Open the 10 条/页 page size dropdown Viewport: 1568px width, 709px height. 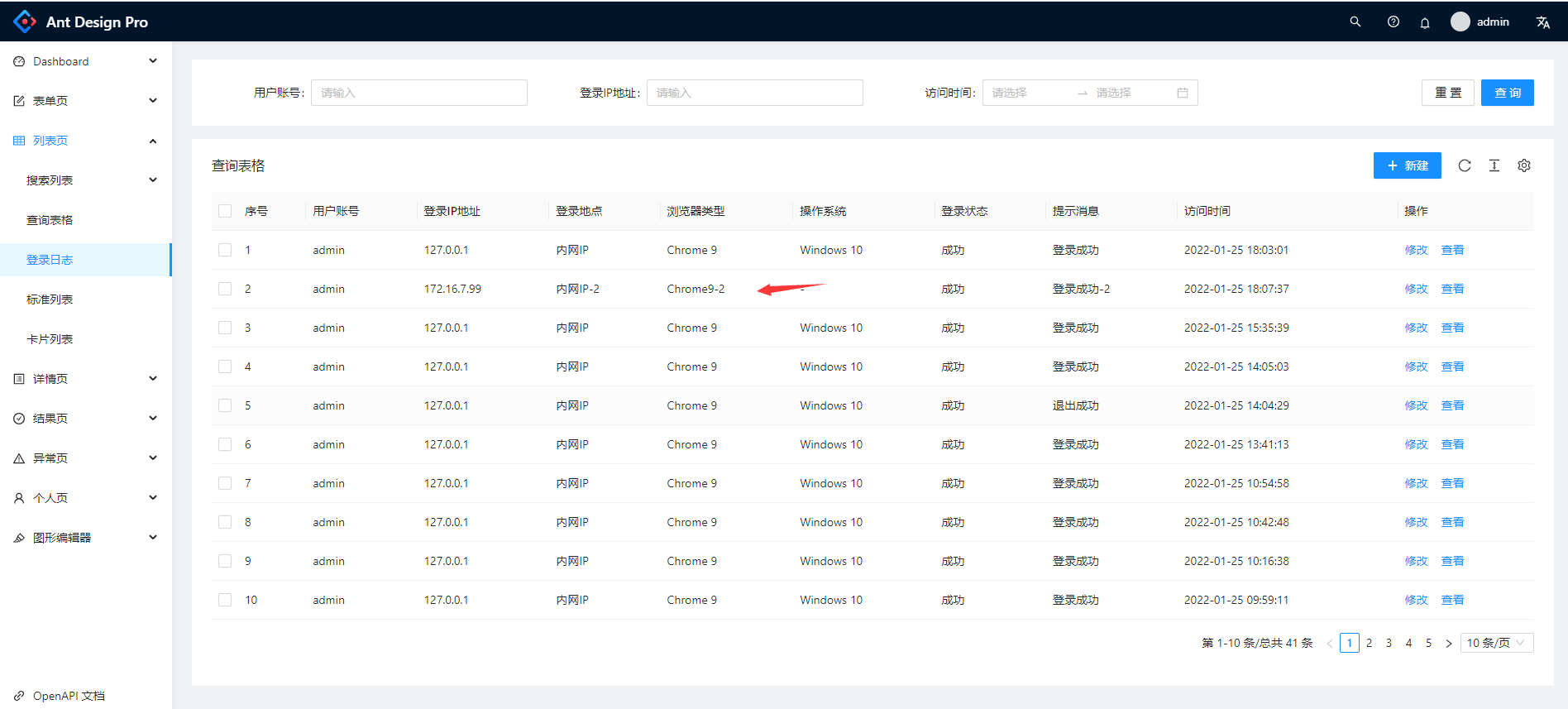coord(1497,643)
